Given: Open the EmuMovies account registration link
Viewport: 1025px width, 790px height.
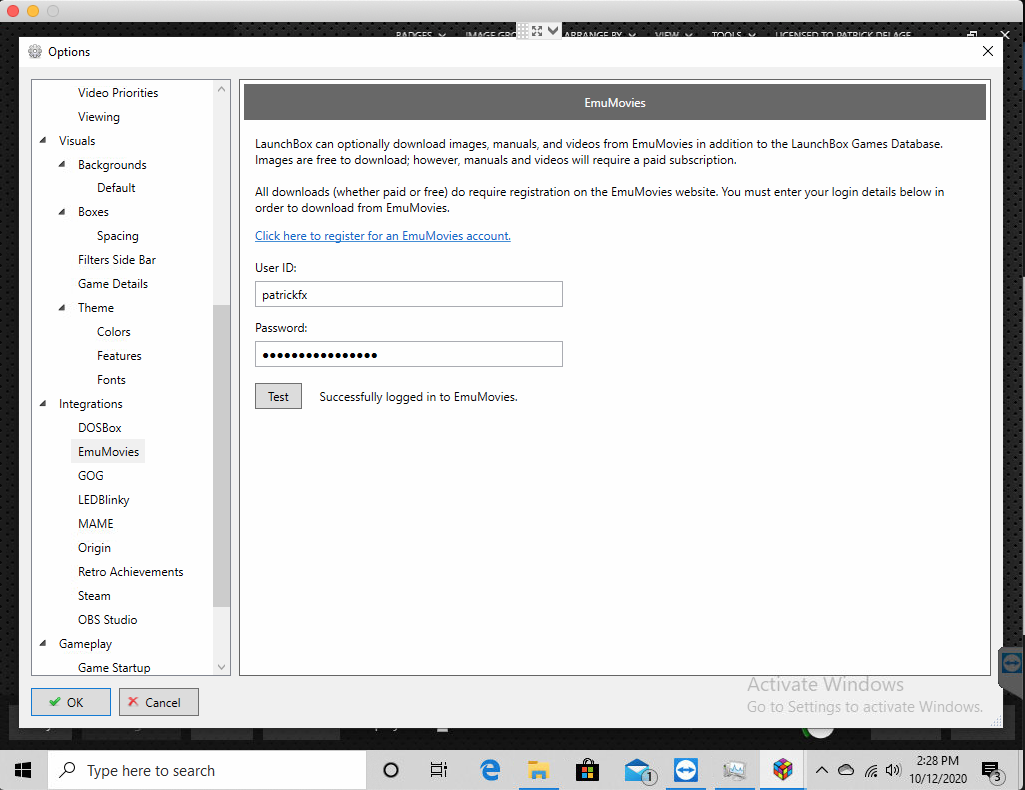Looking at the screenshot, I should pyautogui.click(x=382, y=236).
